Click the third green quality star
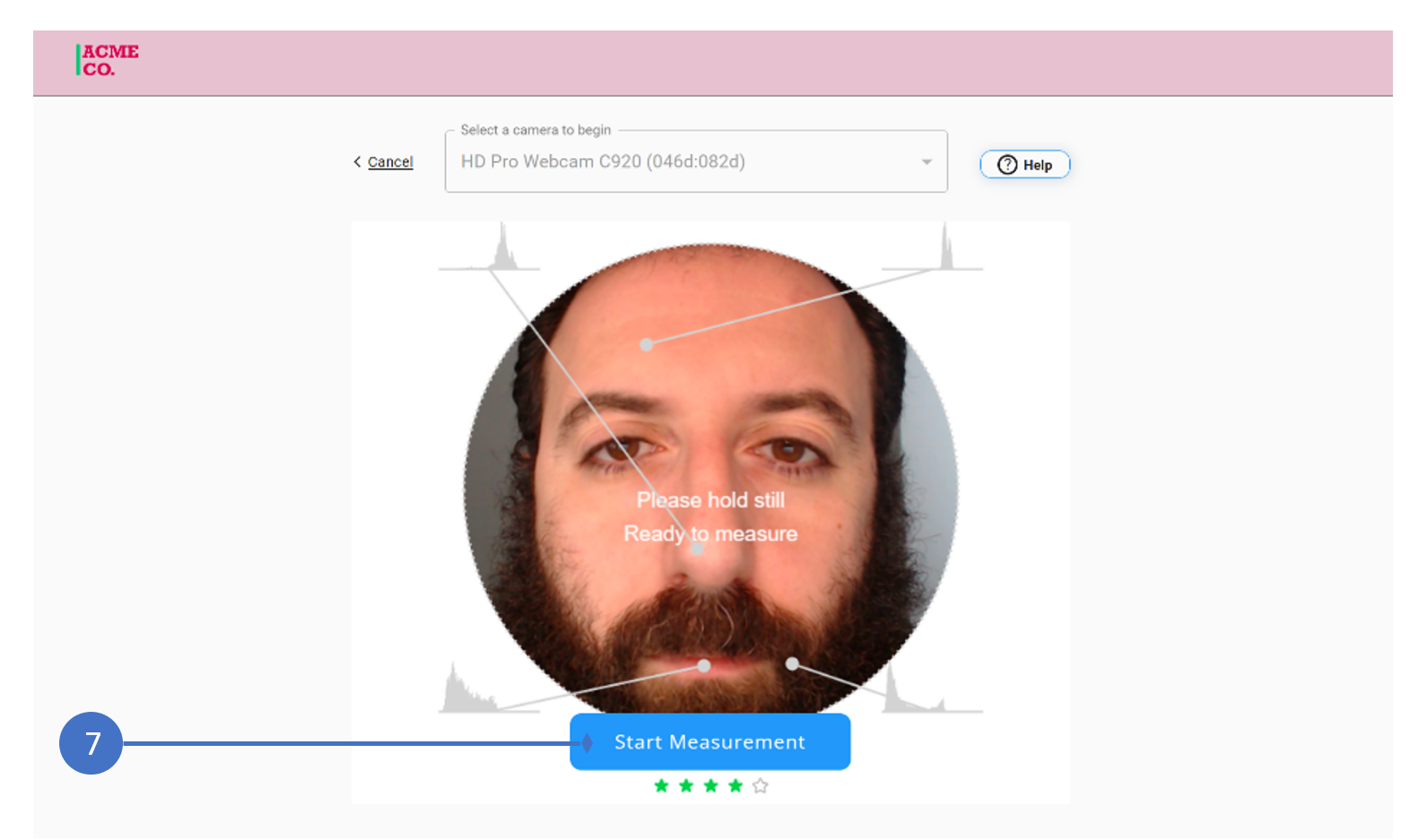This screenshot has height=840, width=1427. coord(711,786)
